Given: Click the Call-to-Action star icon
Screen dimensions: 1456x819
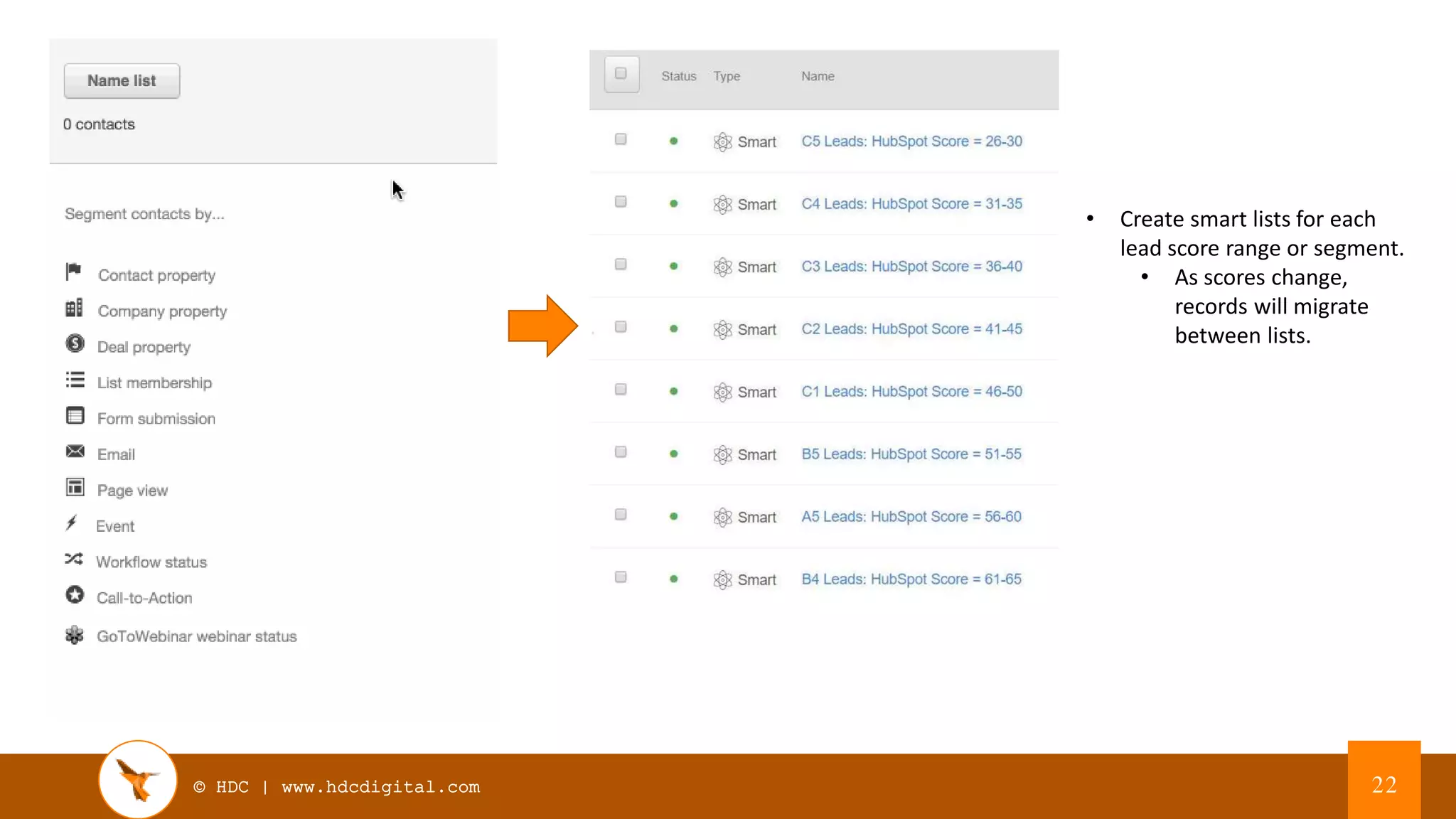Looking at the screenshot, I should point(75,594).
